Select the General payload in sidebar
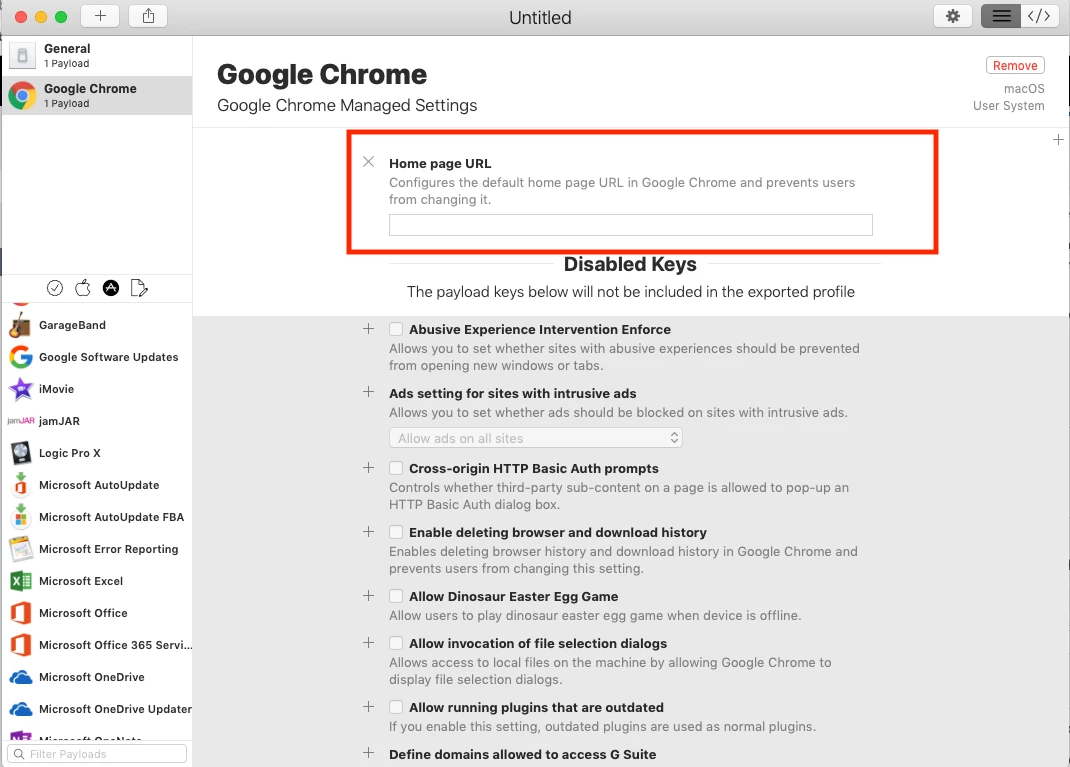This screenshot has width=1070, height=767. point(97,55)
